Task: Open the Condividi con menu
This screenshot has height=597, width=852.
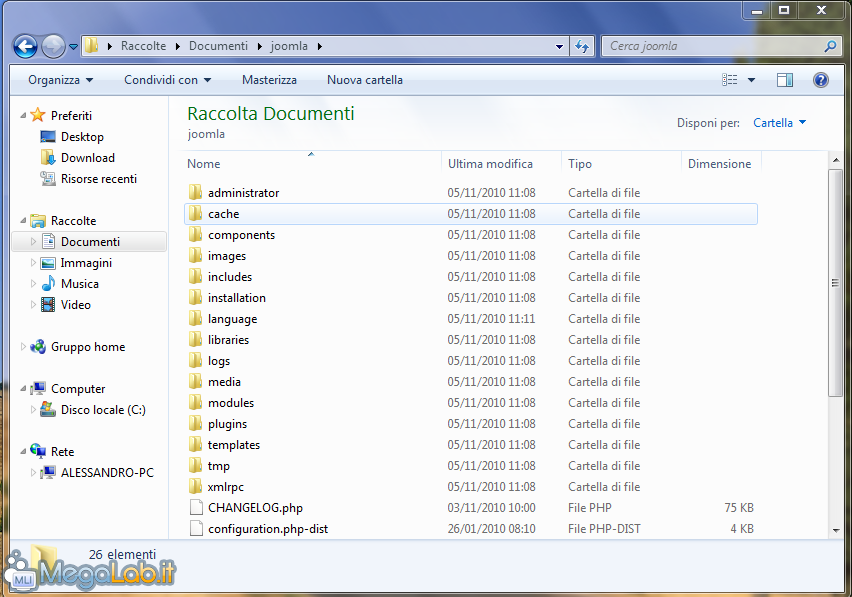Action: [167, 80]
